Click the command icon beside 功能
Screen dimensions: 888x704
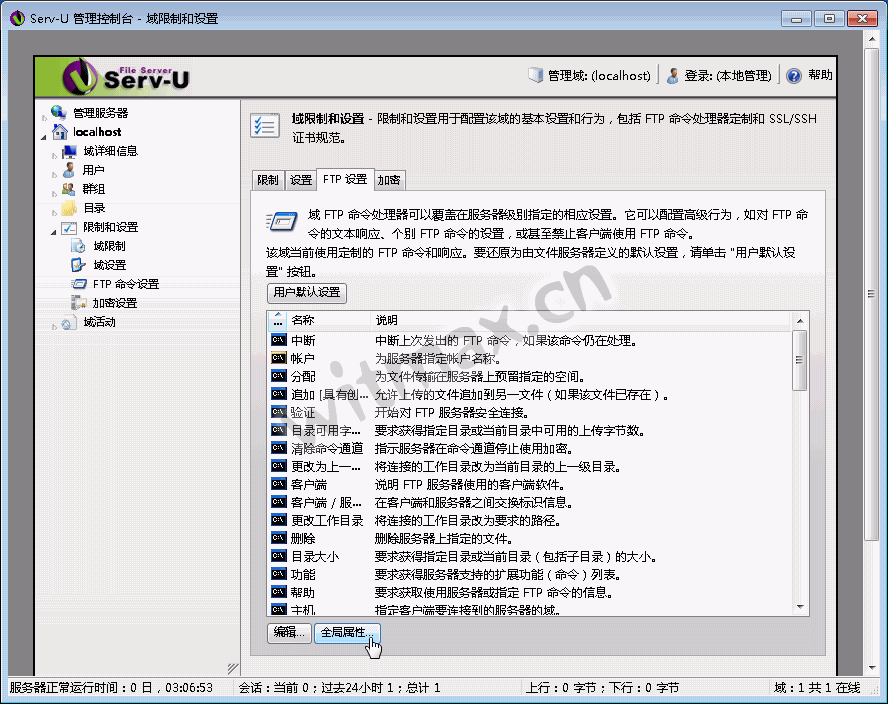coord(279,574)
